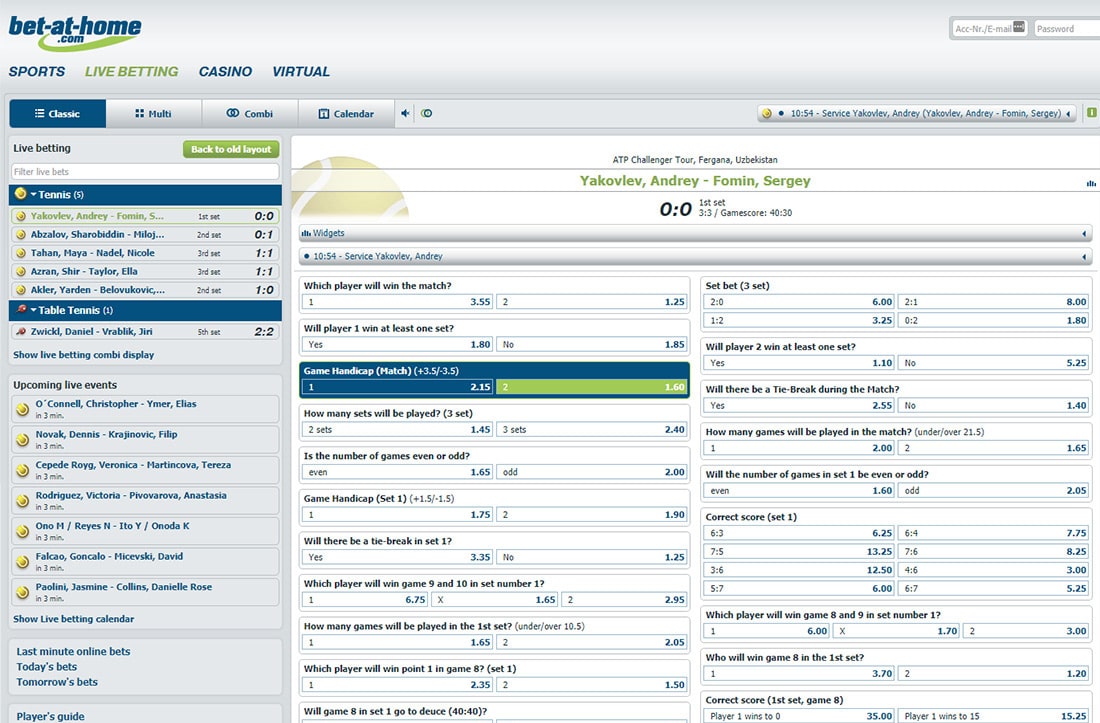Screen dimensions: 1100x723
Task: Collapse the Tennis category section
Action: (34, 194)
